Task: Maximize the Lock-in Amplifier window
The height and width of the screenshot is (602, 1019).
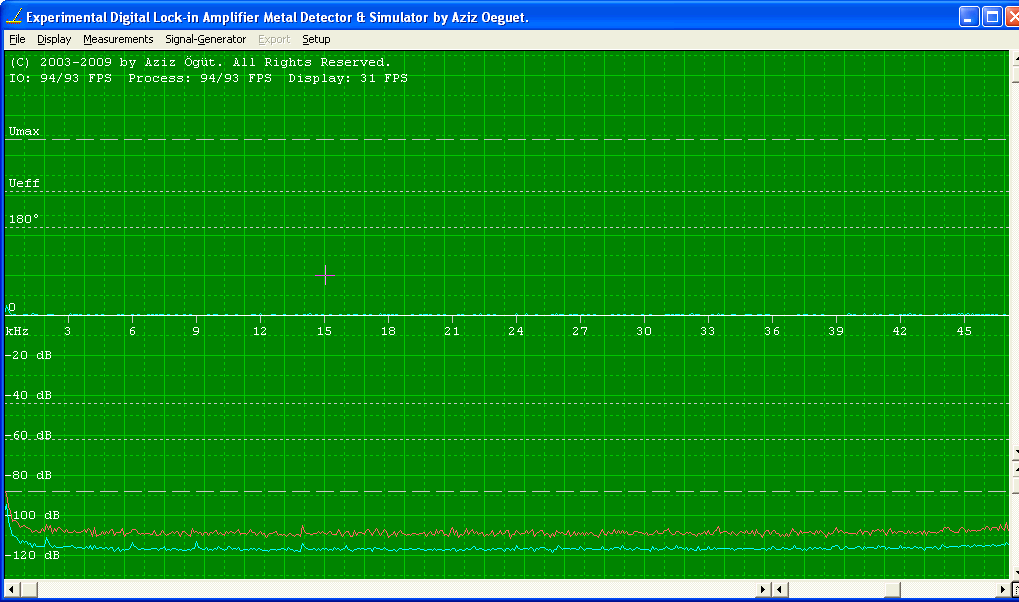Action: click(991, 17)
